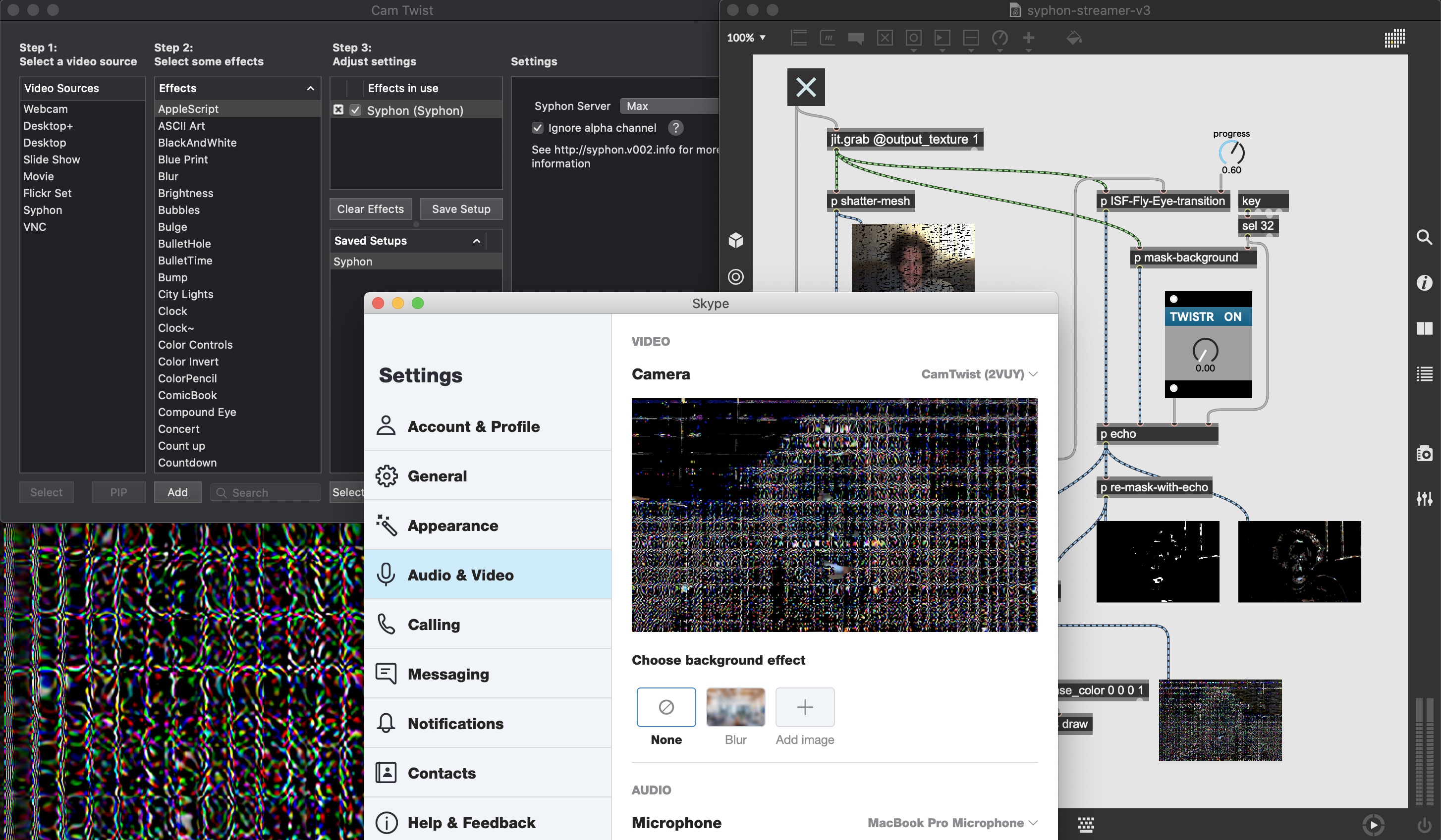1441x840 pixels.
Task: Adjust the progress dial in Max patcher
Action: point(1231,152)
